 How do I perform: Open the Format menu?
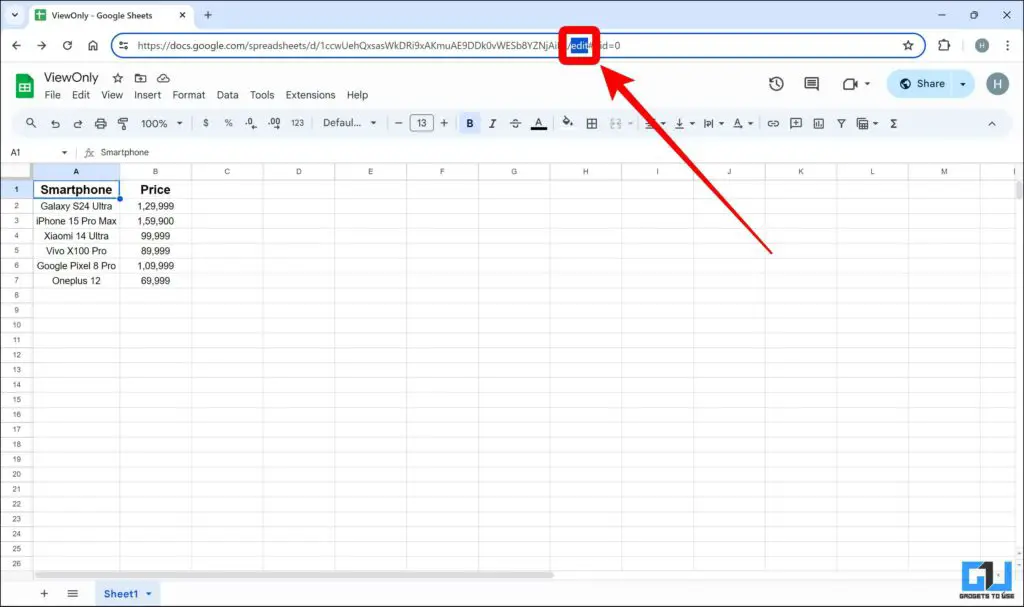189,95
